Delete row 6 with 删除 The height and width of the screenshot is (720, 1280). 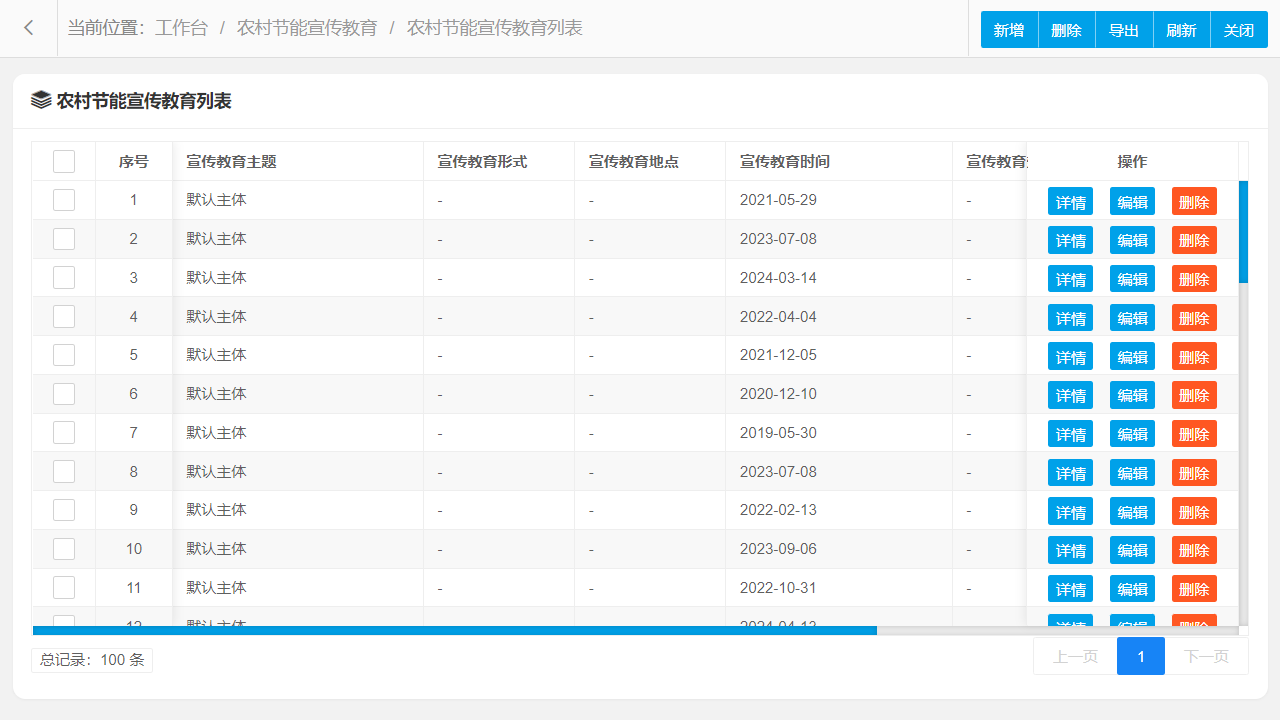coord(1194,395)
